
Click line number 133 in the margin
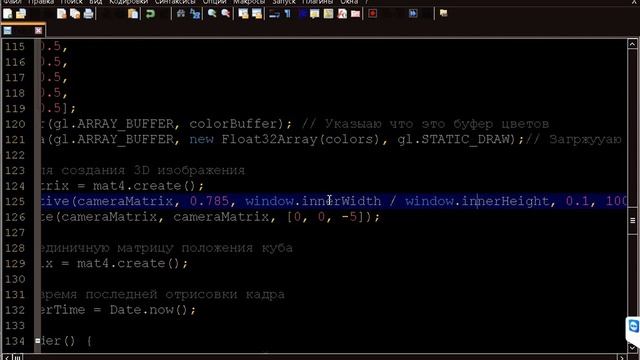pos(15,326)
